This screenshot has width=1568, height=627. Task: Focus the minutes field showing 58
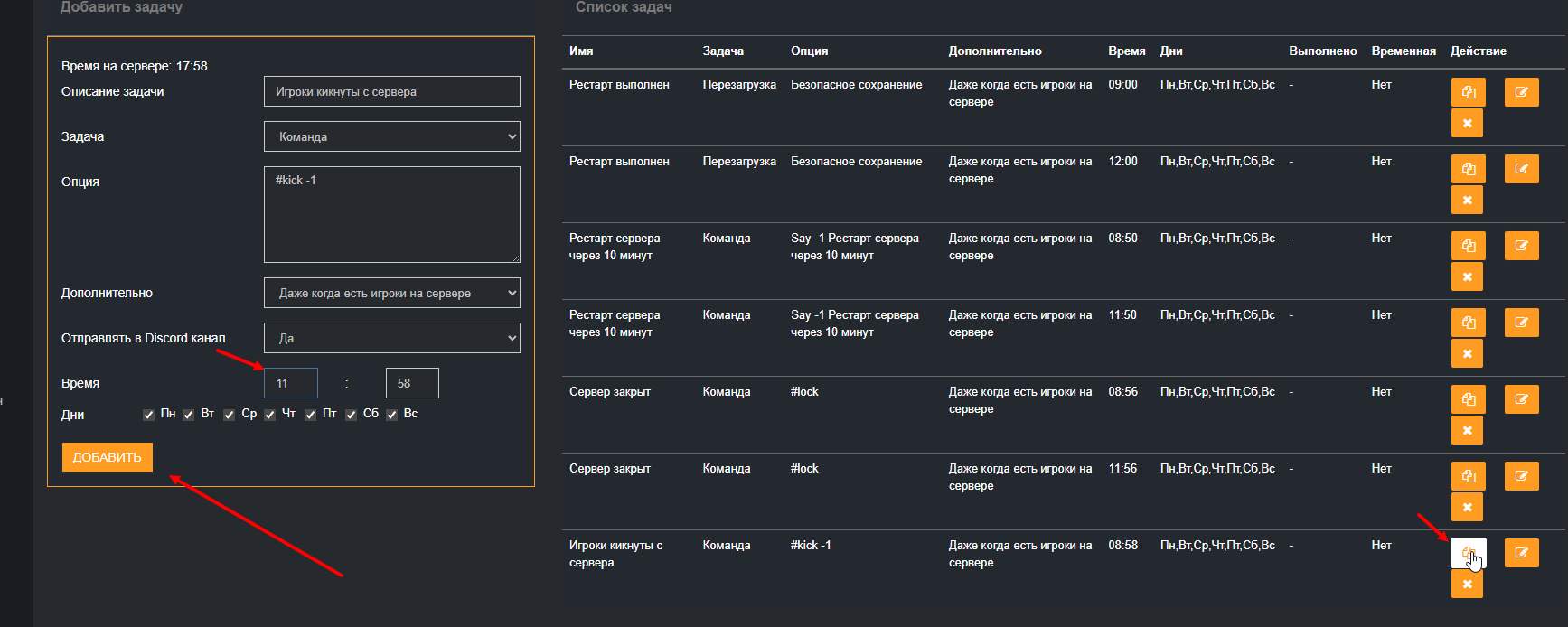pos(411,383)
